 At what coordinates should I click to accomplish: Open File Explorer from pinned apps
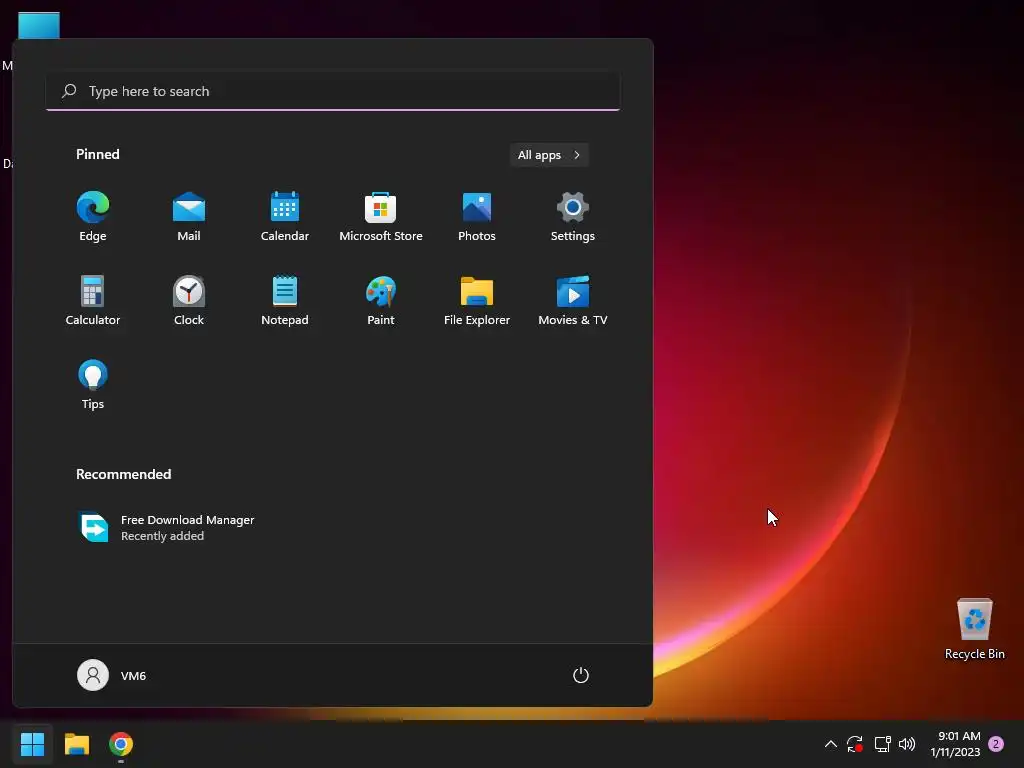point(477,300)
